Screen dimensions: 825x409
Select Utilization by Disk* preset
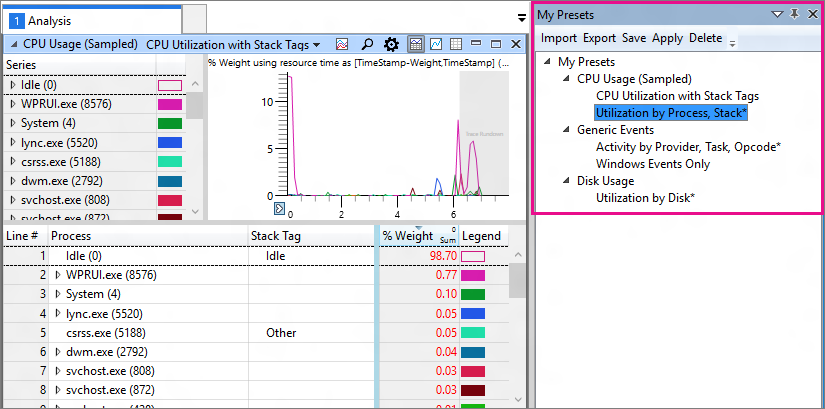pyautogui.click(x=646, y=198)
